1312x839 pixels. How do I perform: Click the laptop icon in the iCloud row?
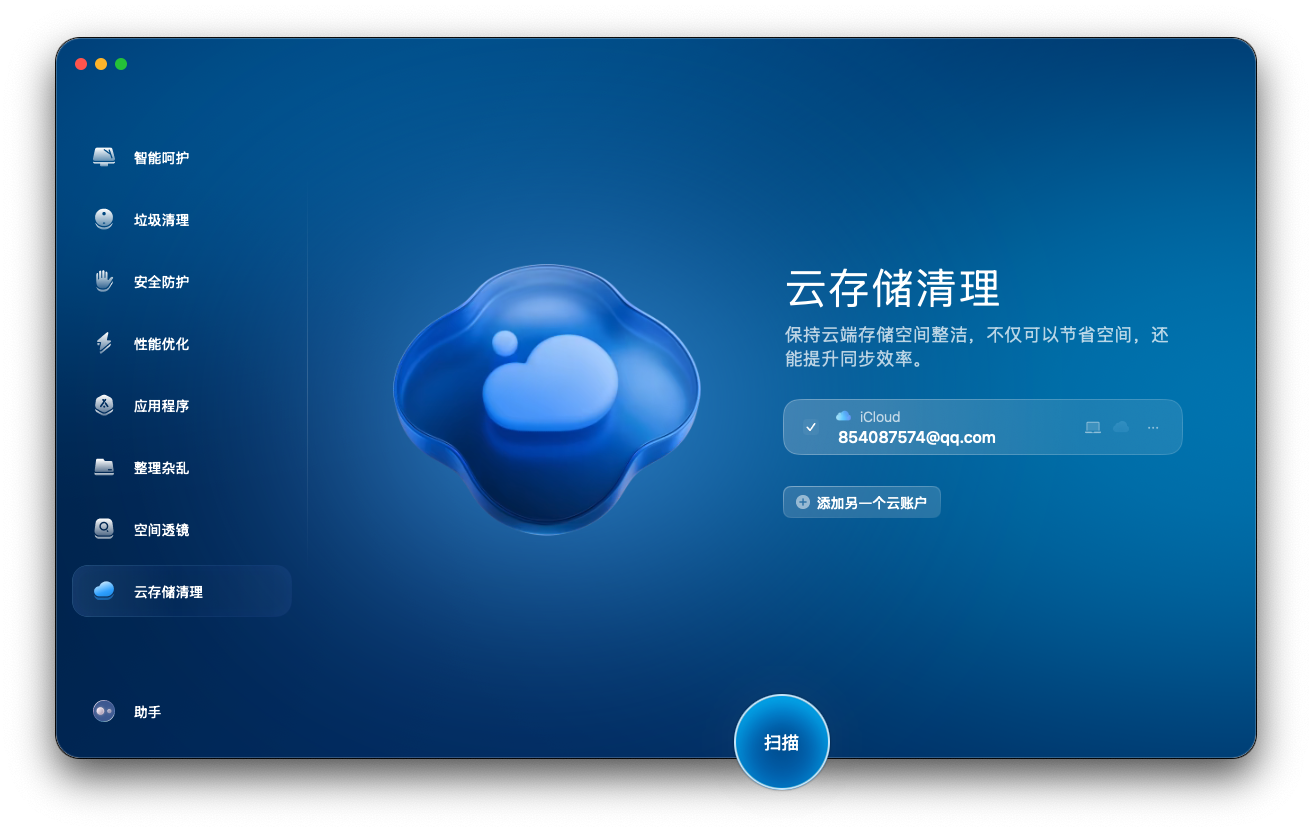click(1093, 427)
